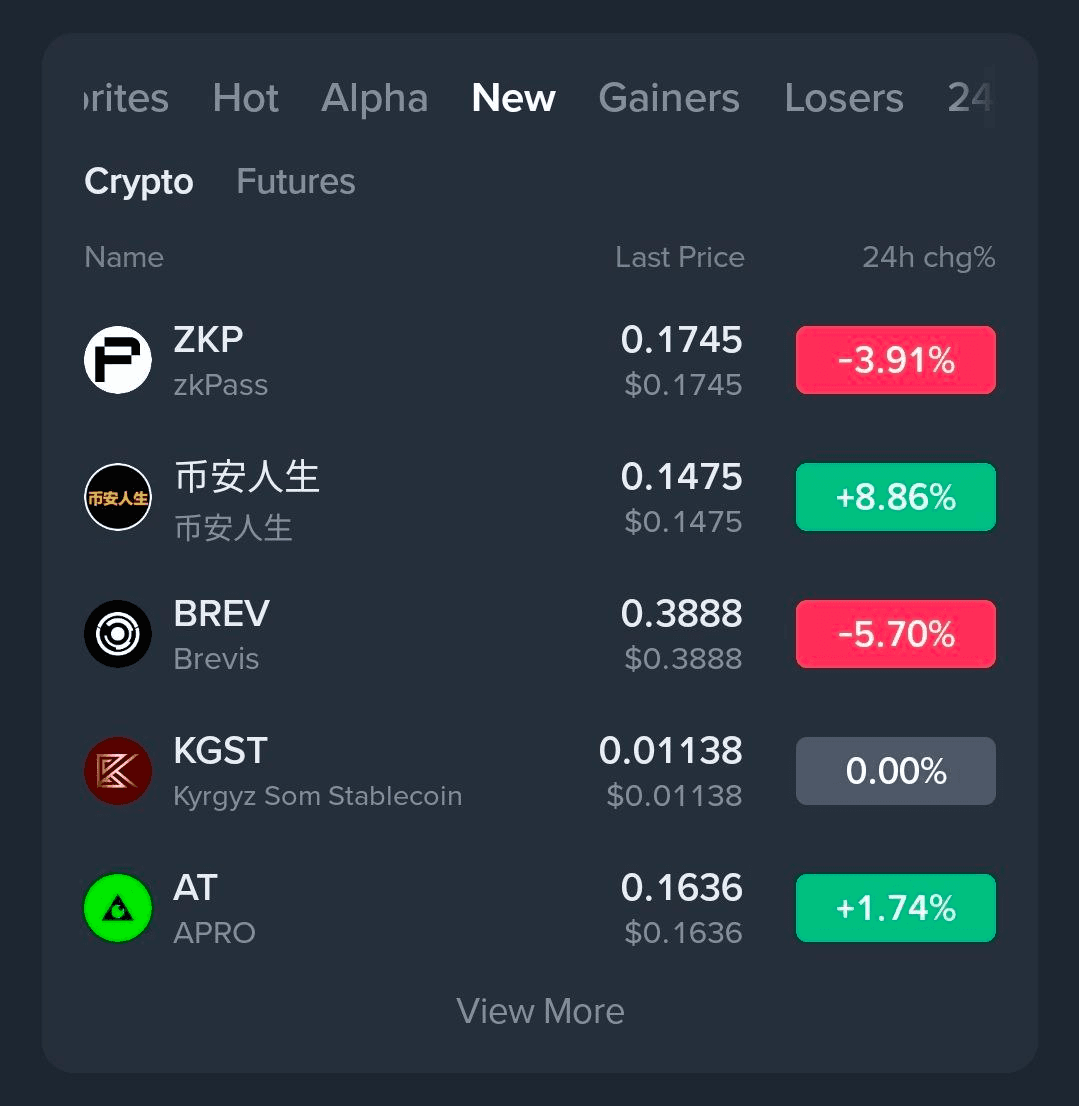The height and width of the screenshot is (1106, 1079).
Task: Select the Crypto sub-tab
Action: [x=139, y=182]
